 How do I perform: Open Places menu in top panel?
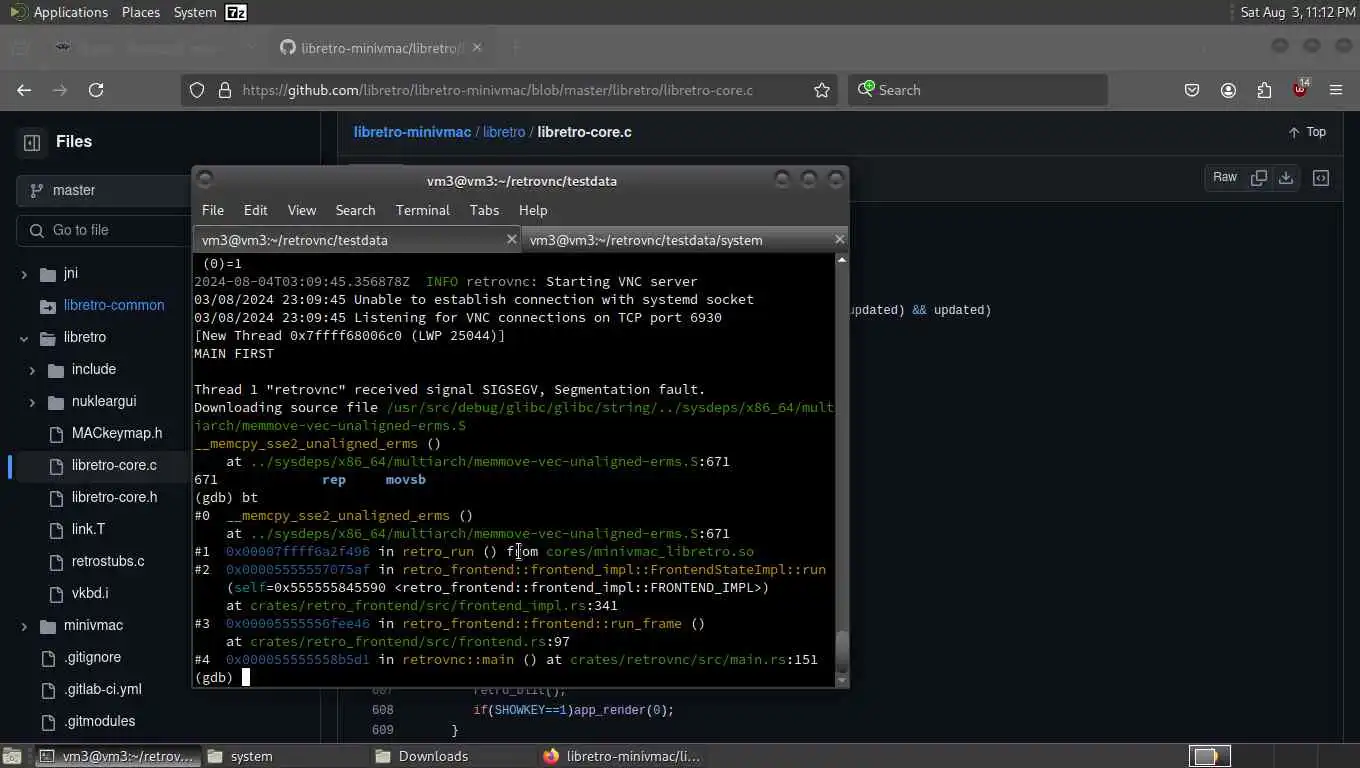pos(141,12)
